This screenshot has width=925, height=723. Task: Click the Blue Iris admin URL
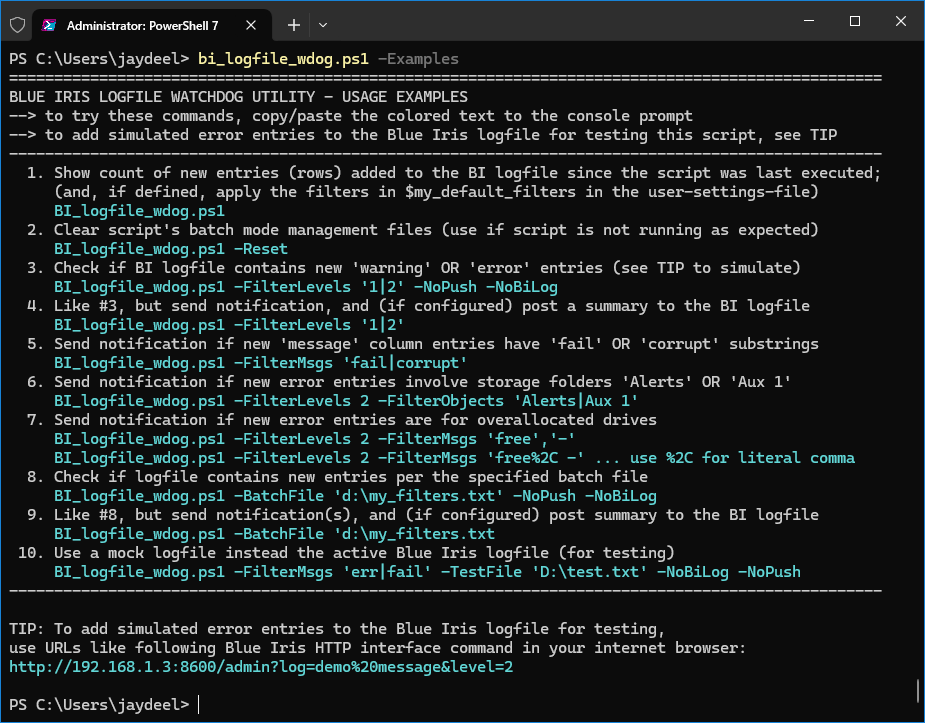[261, 667]
